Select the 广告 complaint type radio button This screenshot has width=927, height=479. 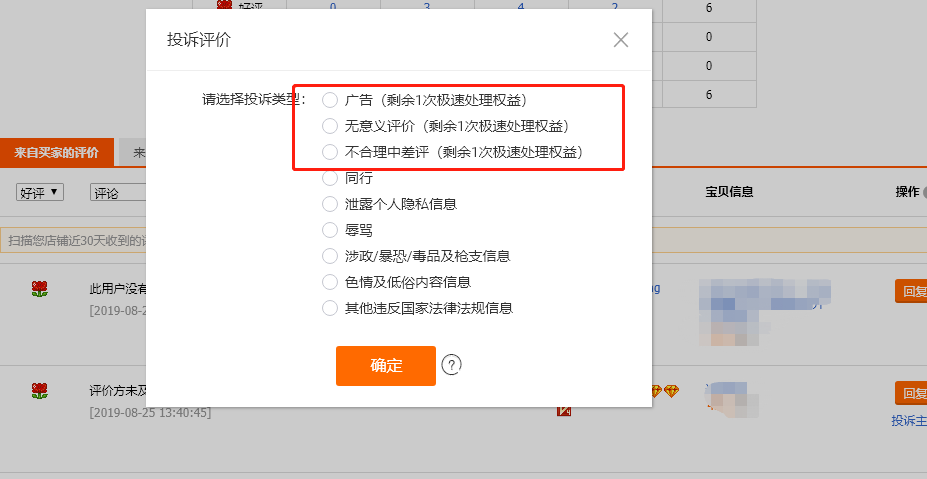[329, 101]
